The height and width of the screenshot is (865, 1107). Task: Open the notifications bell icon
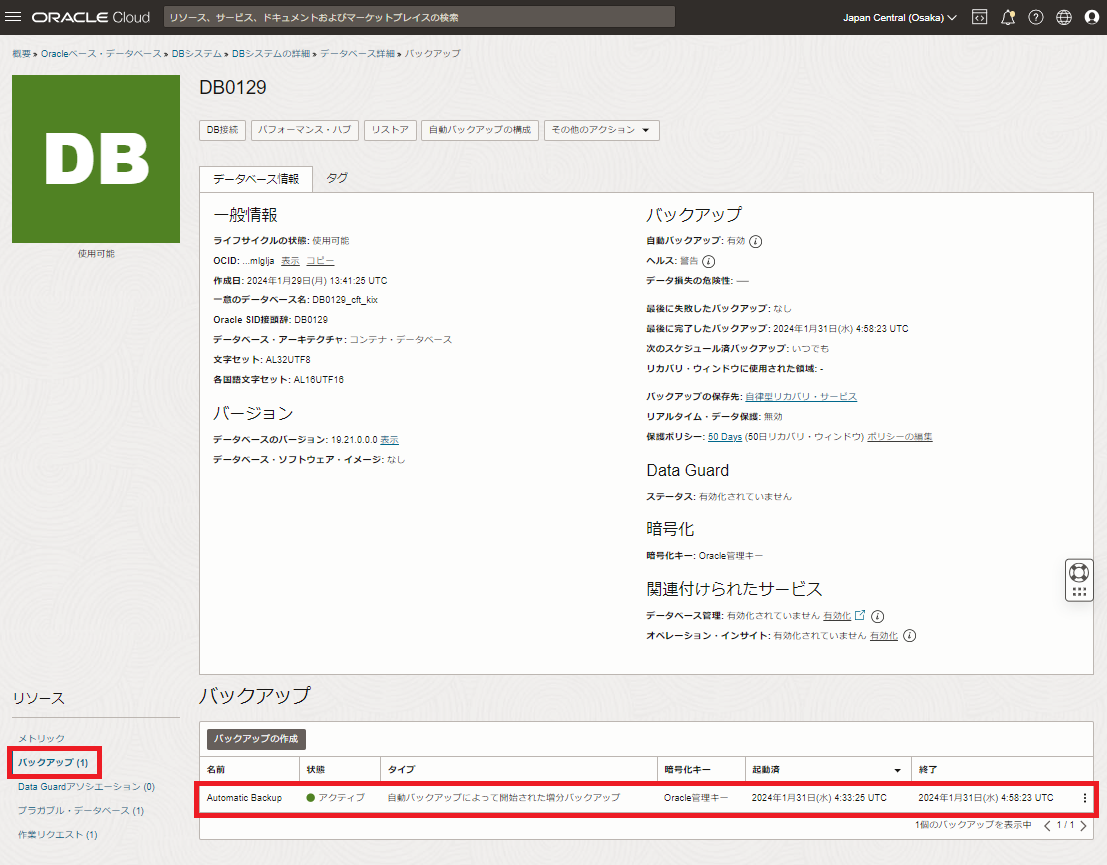coord(1007,17)
